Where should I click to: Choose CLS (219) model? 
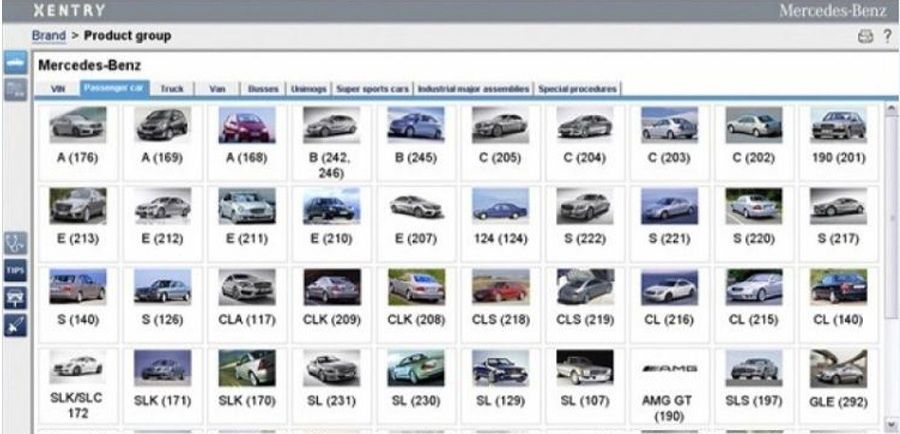click(585, 305)
